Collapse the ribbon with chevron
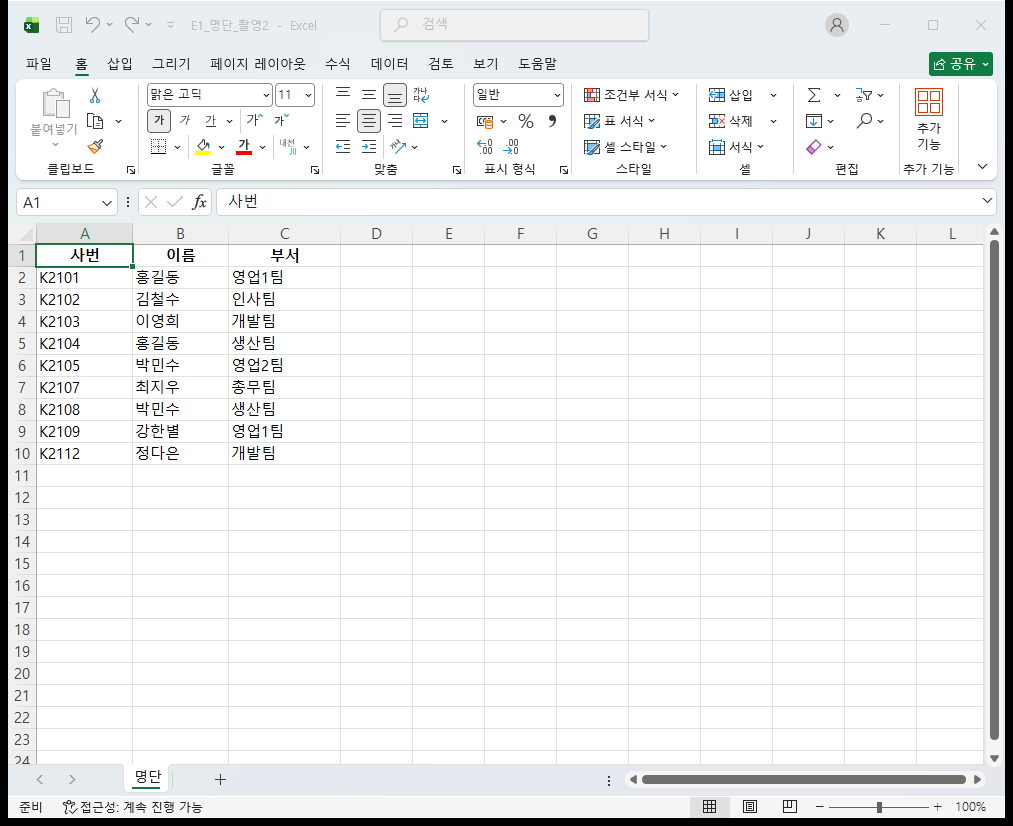1013x826 pixels. (x=983, y=167)
